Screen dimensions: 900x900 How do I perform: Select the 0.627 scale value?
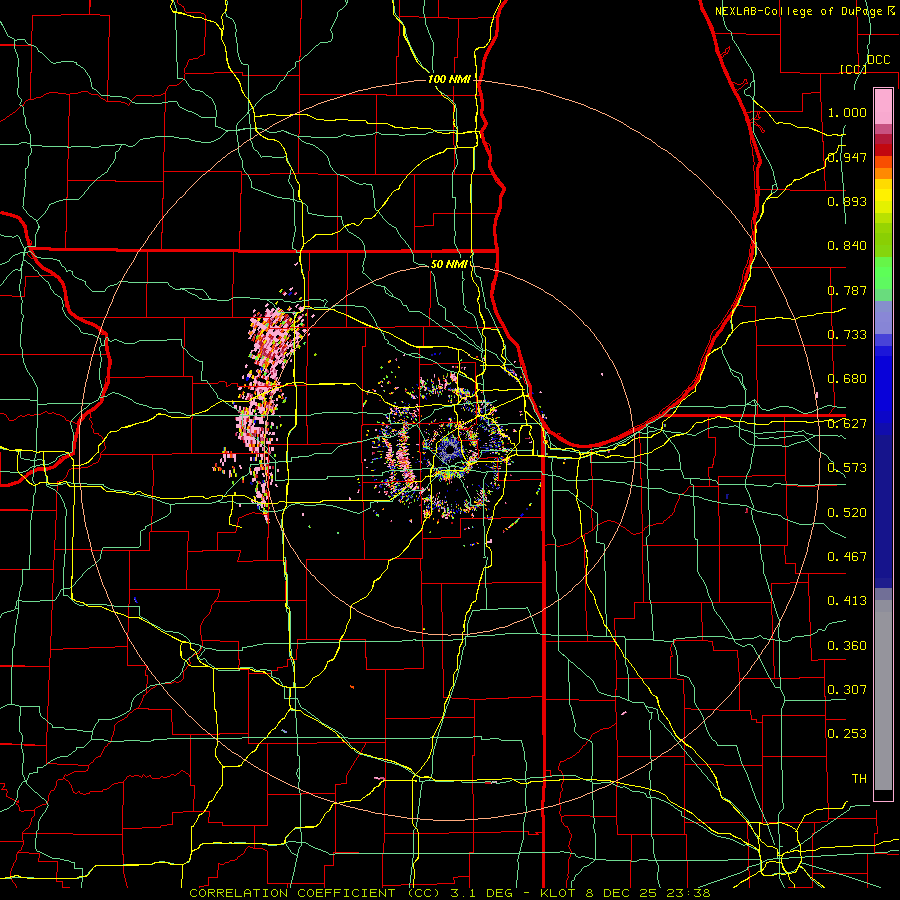click(847, 424)
